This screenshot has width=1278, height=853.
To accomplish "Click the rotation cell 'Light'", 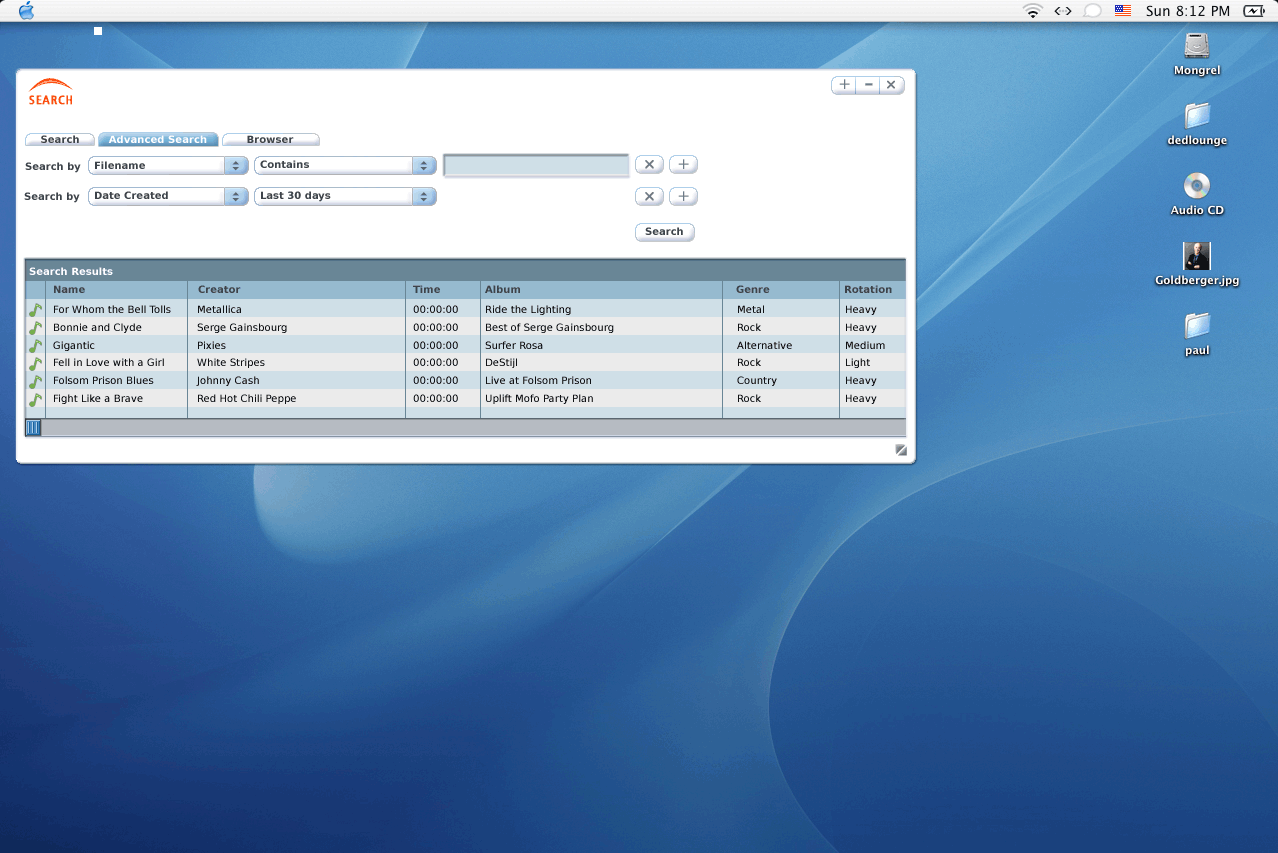I will [858, 363].
